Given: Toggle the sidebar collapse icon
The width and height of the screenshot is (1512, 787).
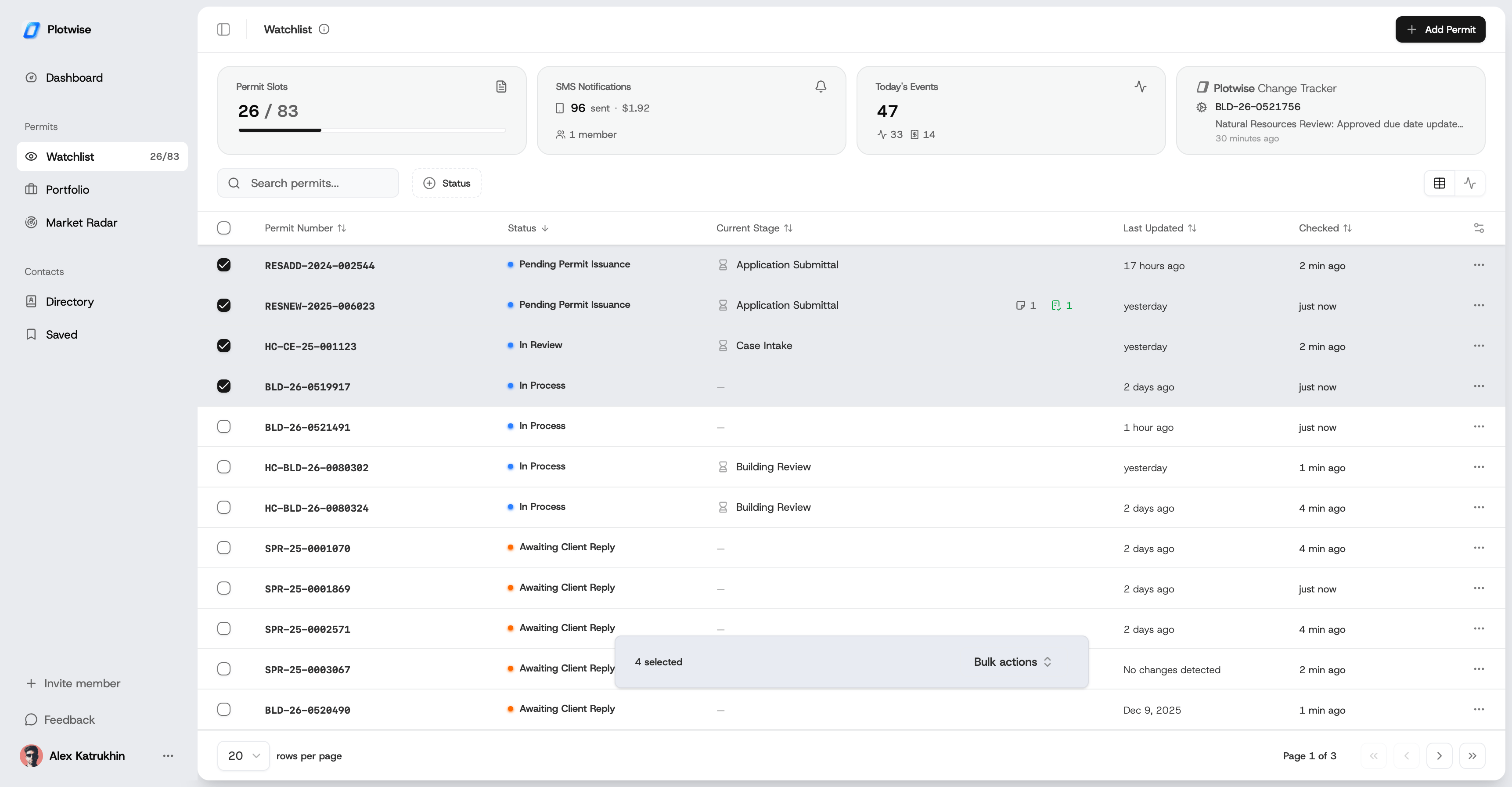Looking at the screenshot, I should (223, 29).
